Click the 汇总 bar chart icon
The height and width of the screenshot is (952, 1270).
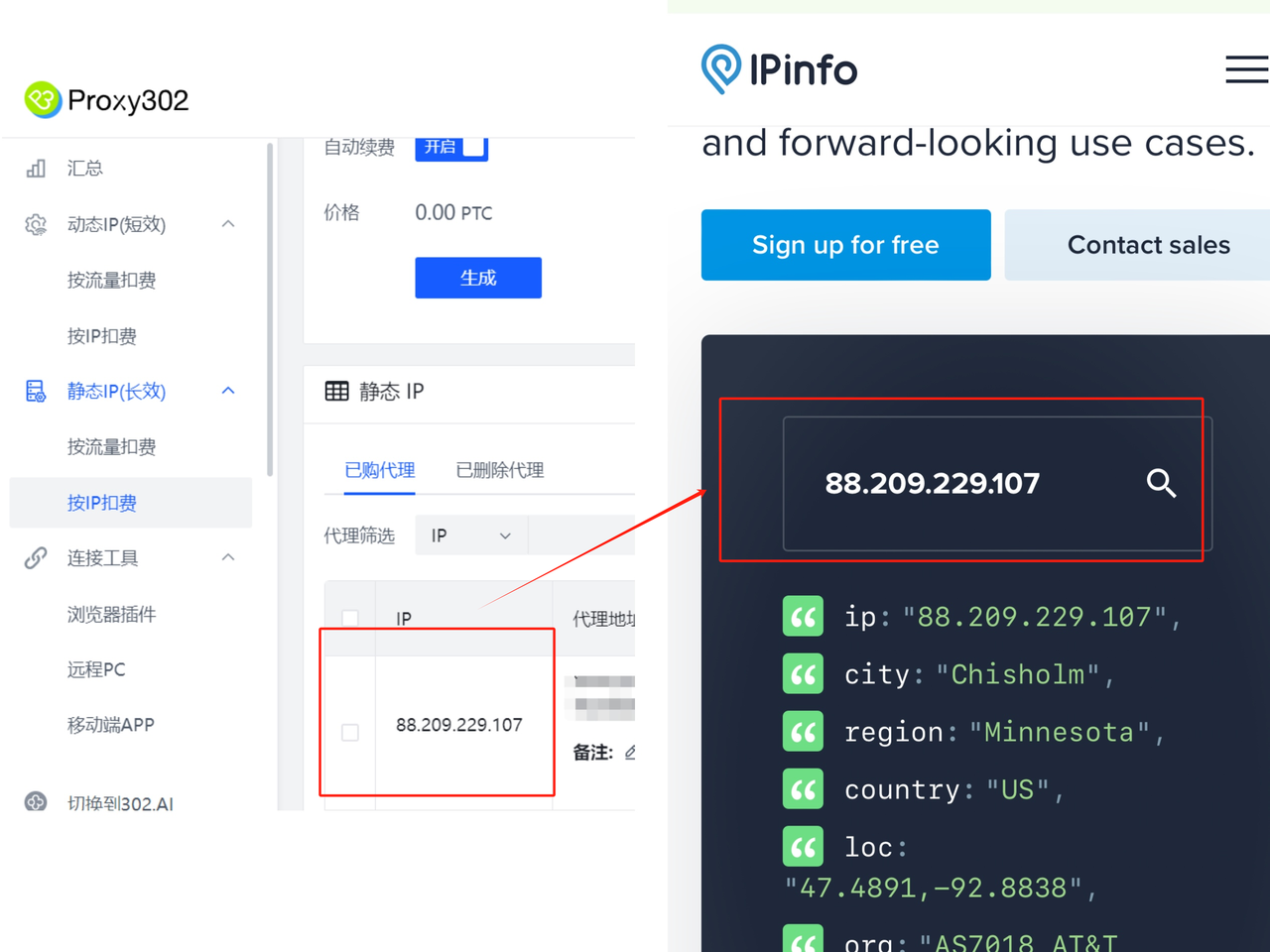pyautogui.click(x=36, y=169)
